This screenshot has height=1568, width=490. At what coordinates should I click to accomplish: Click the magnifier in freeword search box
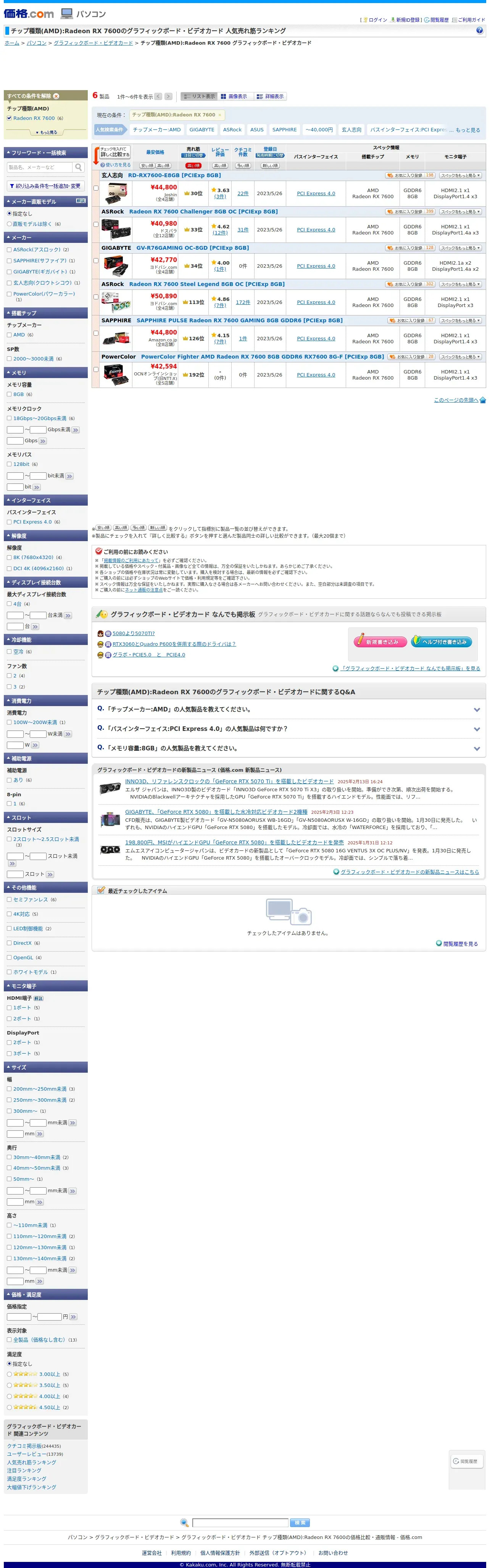(79, 167)
